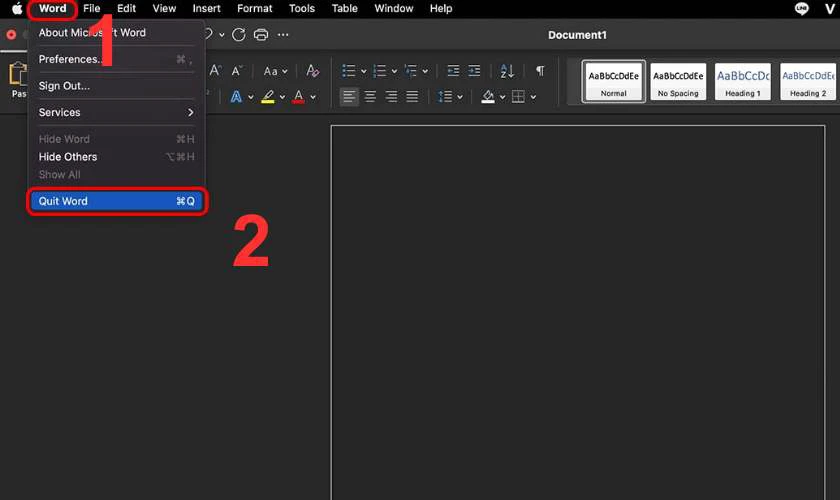Open the Table menu
This screenshot has width=840, height=500.
point(344,9)
